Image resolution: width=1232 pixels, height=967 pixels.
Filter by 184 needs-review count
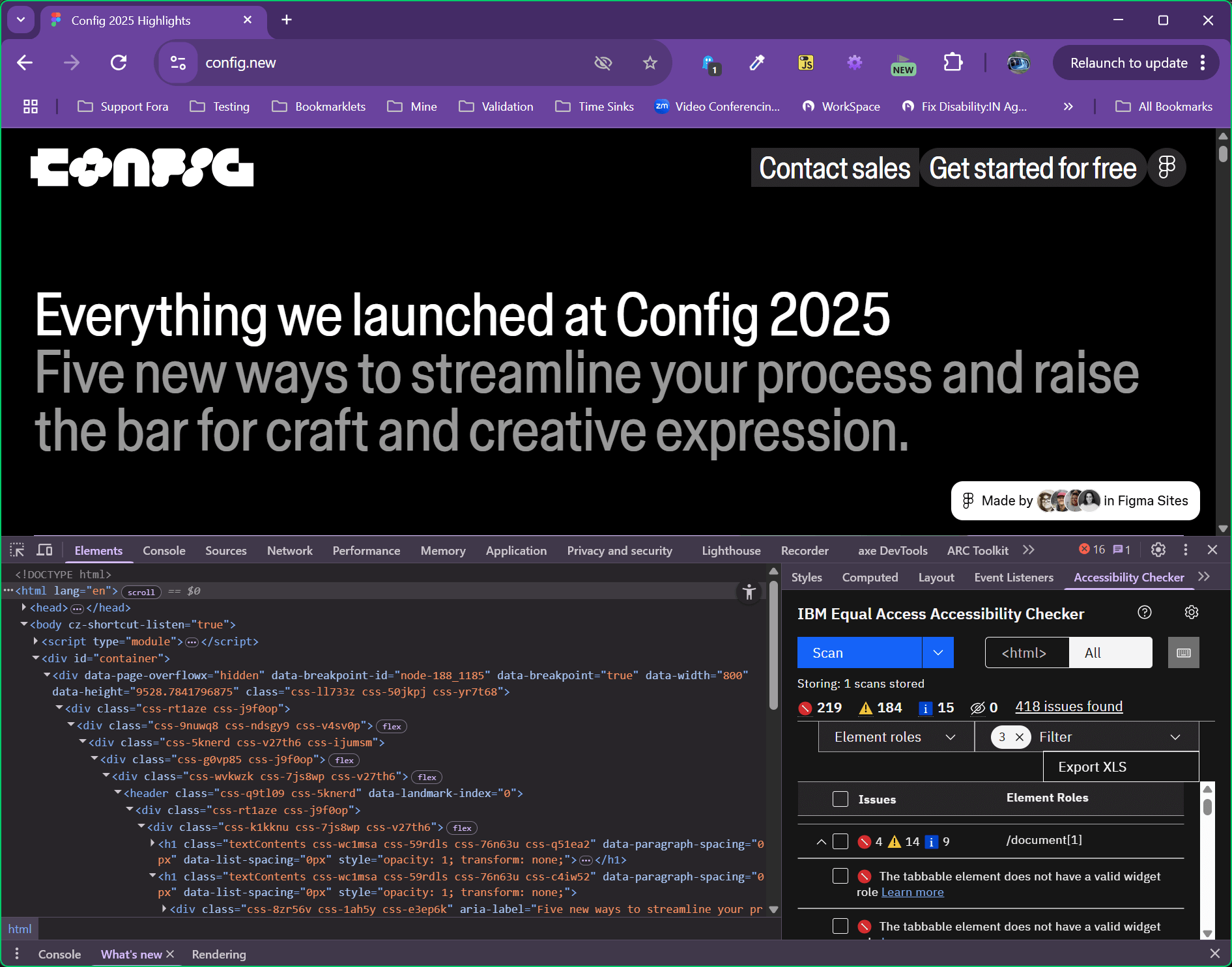pos(880,708)
